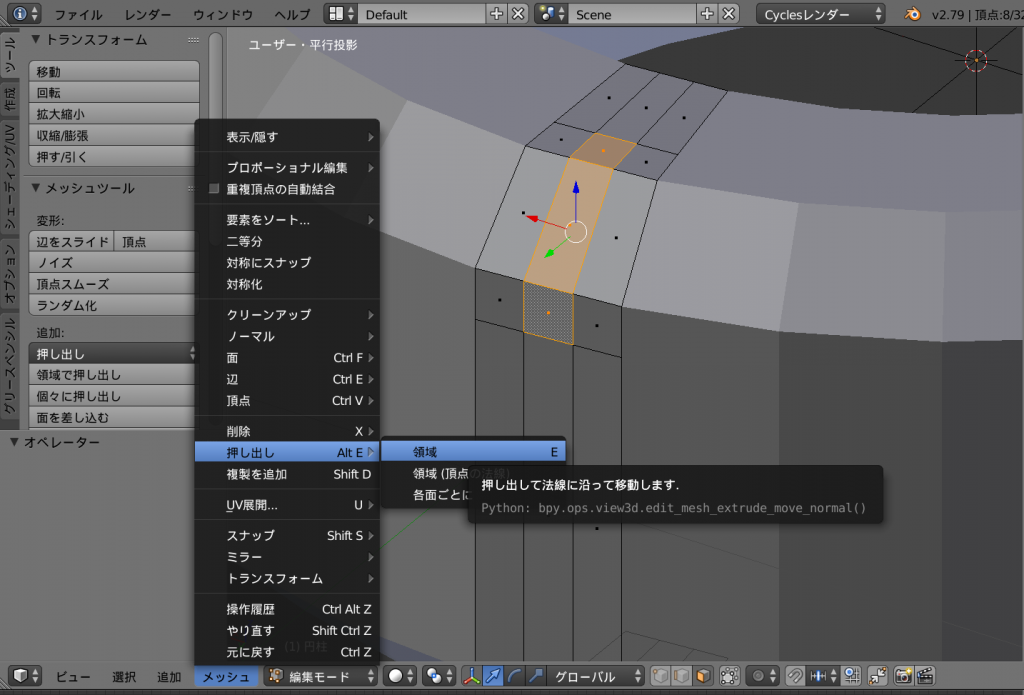Viewport: 1024px width, 695px height.
Task: Open the Cyclesレンダー engine dropdown
Action: pos(821,15)
